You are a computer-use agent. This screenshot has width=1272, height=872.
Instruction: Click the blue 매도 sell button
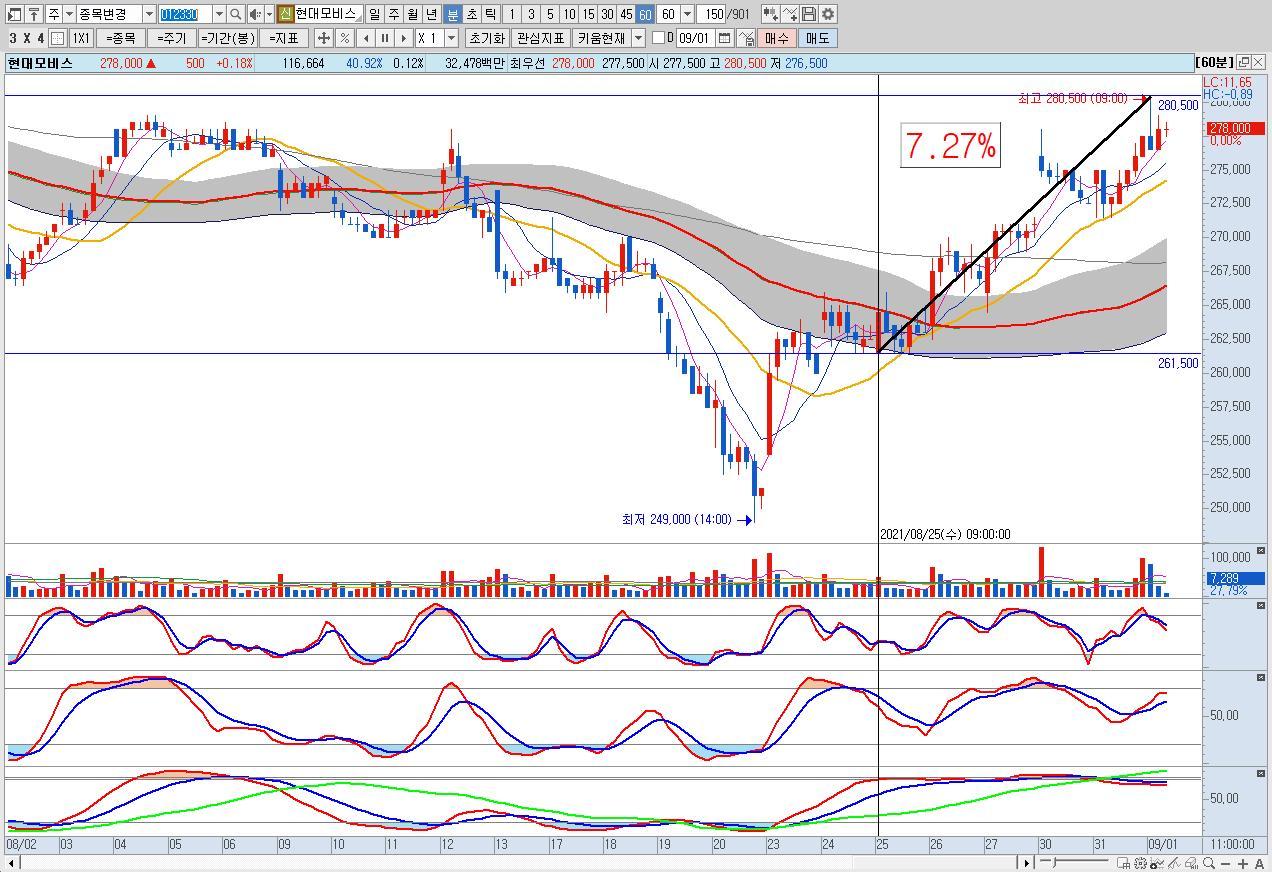point(818,38)
